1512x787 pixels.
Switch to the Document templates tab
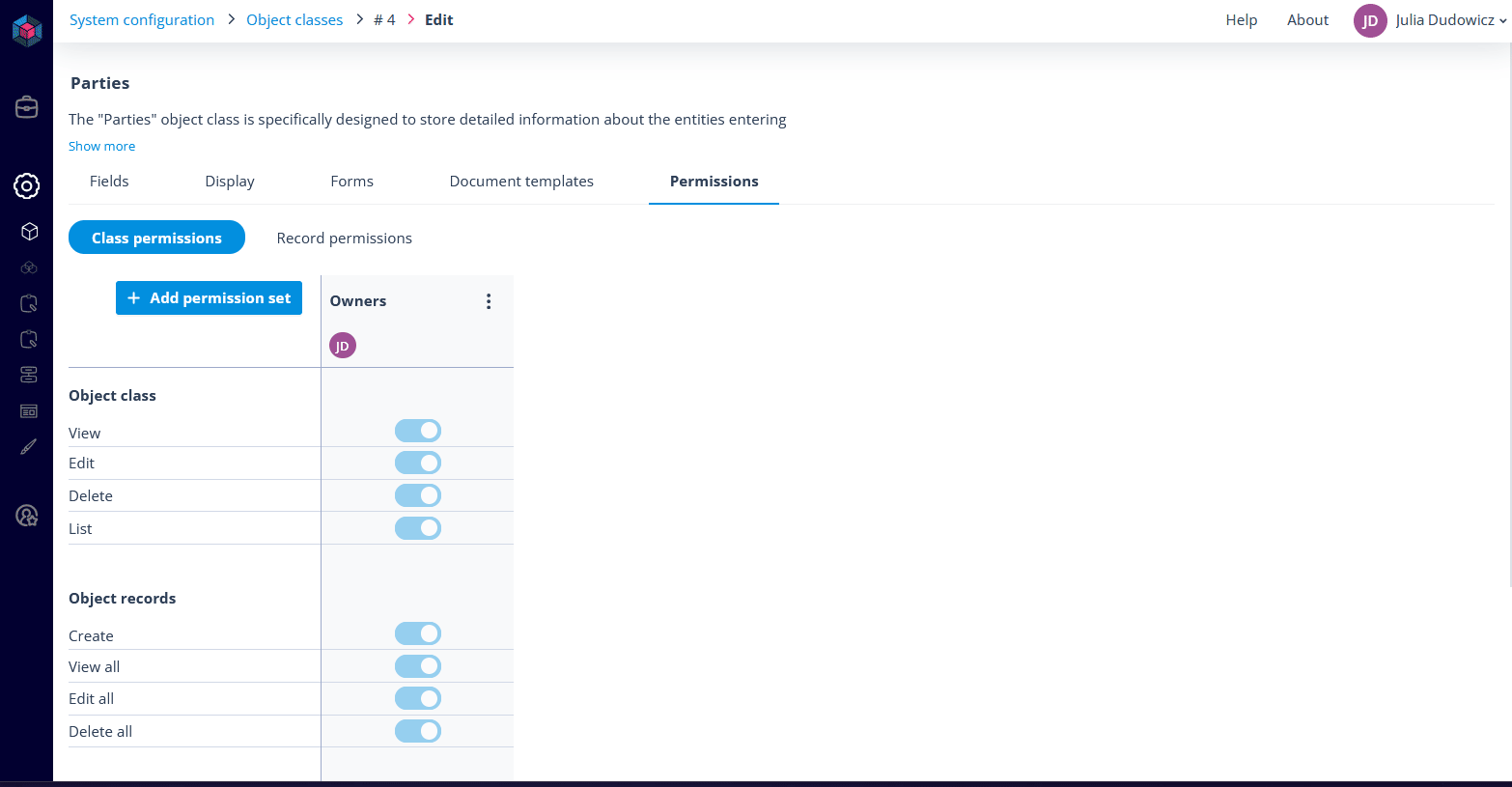coord(521,182)
